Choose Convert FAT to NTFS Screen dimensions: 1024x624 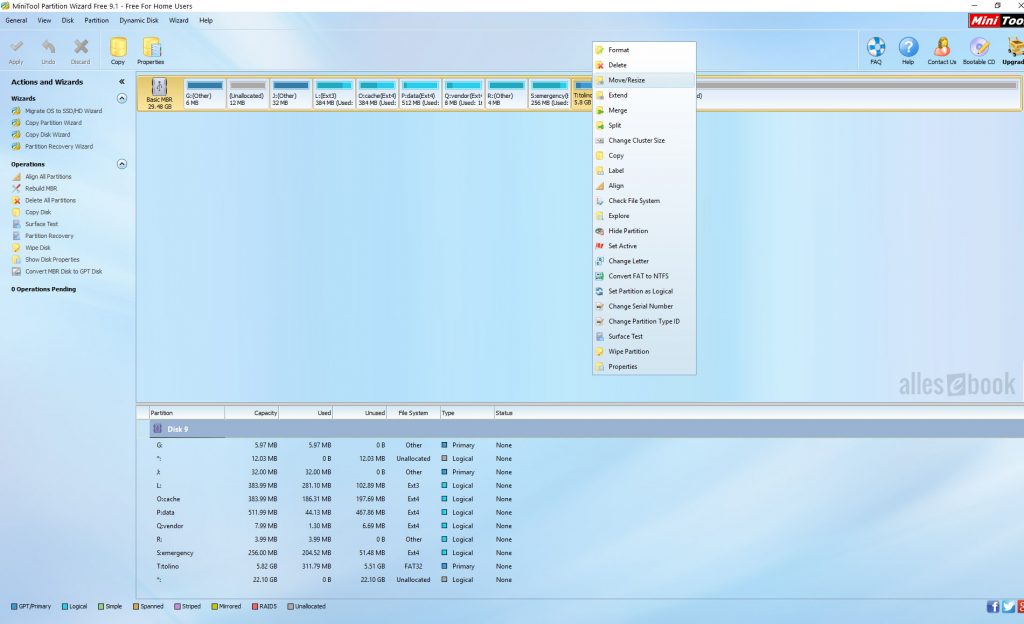pos(644,275)
